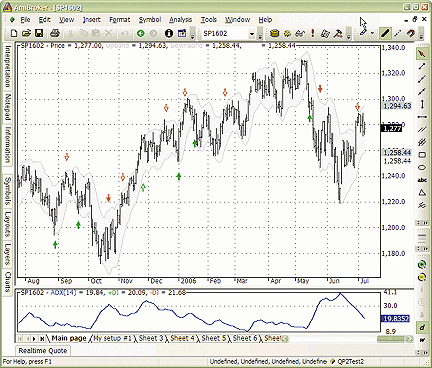The width and height of the screenshot is (432, 368).
Task: Select the ellipse drawing tool
Action: tap(422, 168)
